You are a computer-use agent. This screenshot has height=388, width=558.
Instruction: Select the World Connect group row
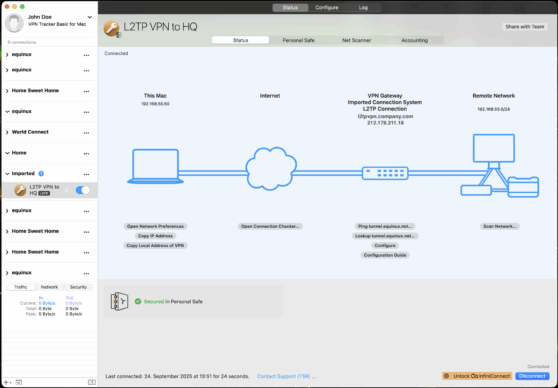tap(49, 132)
